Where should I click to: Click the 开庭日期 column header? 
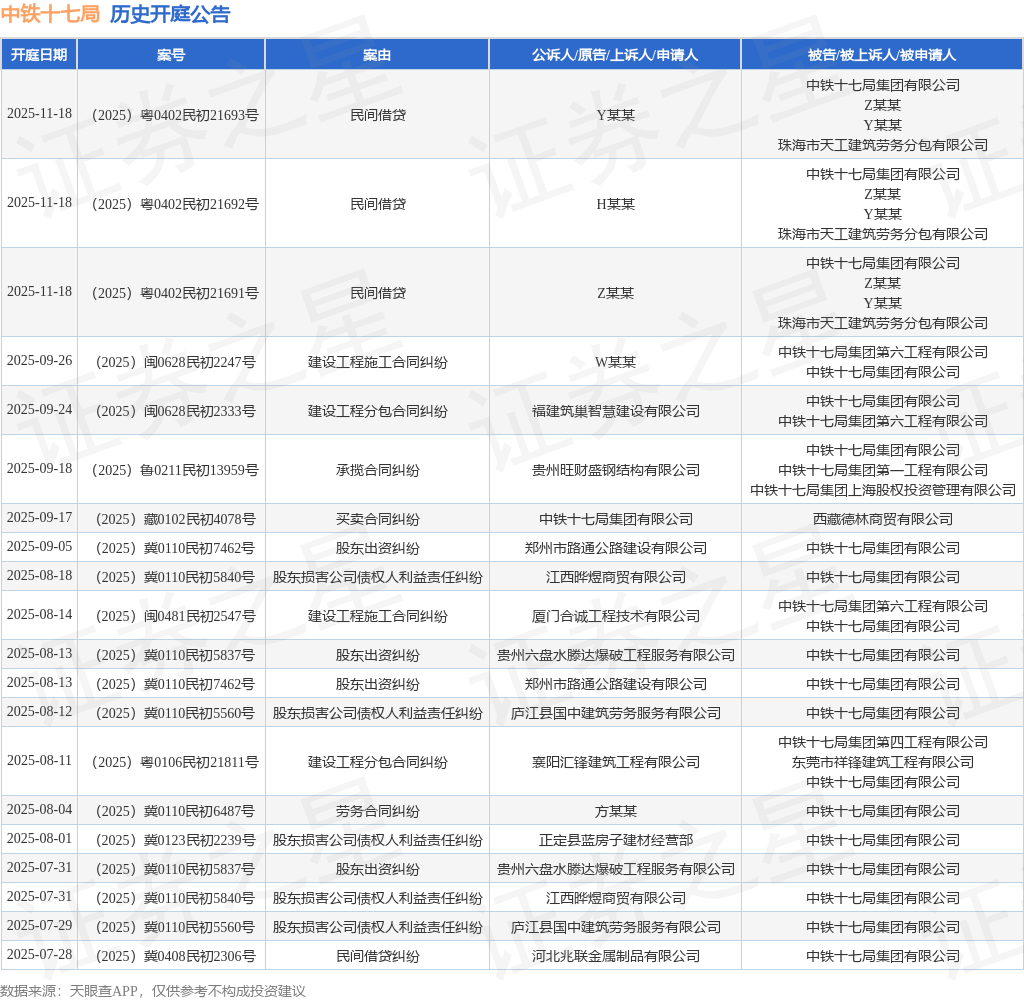click(39, 55)
